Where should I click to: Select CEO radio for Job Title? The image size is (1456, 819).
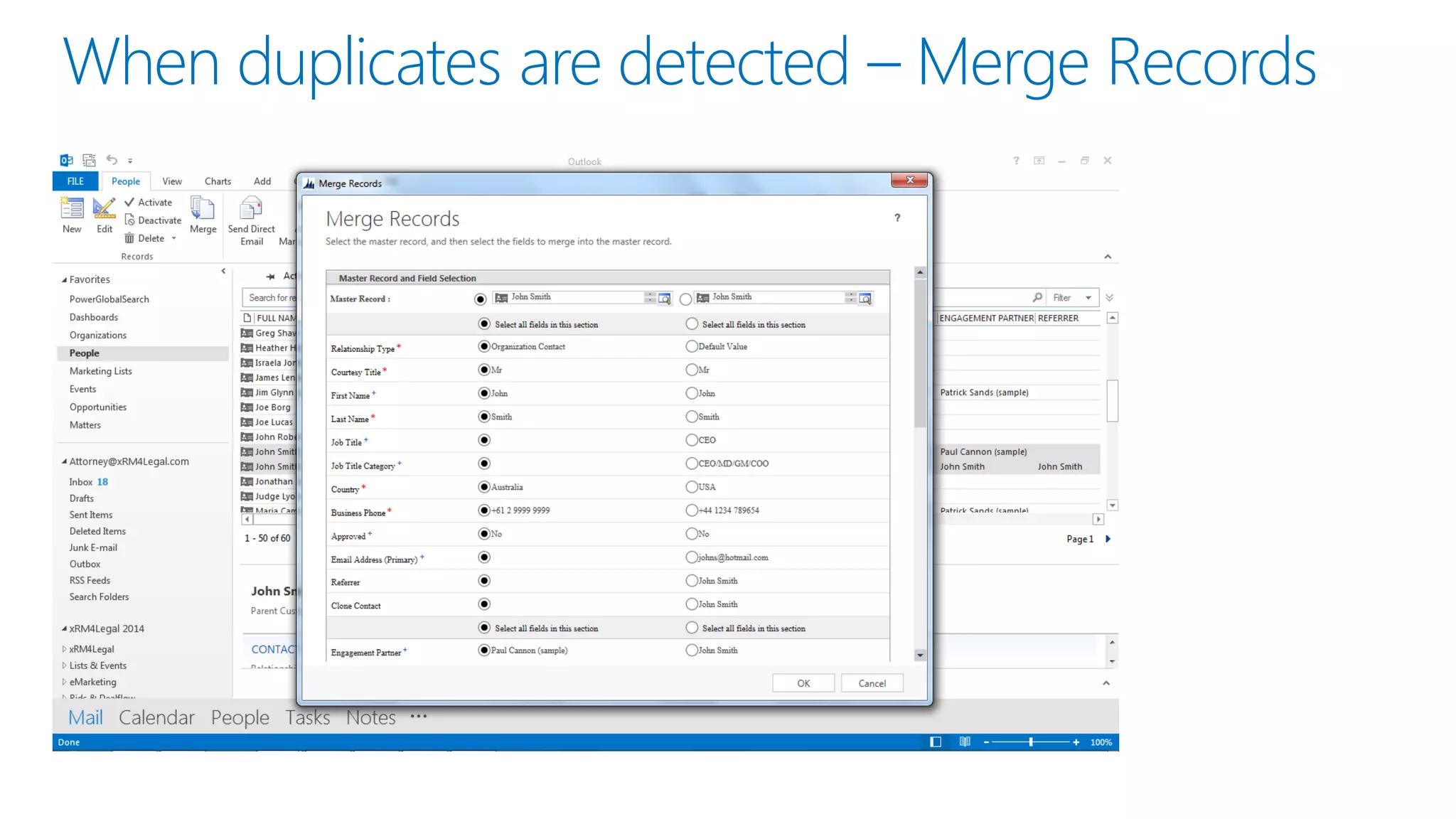(692, 440)
